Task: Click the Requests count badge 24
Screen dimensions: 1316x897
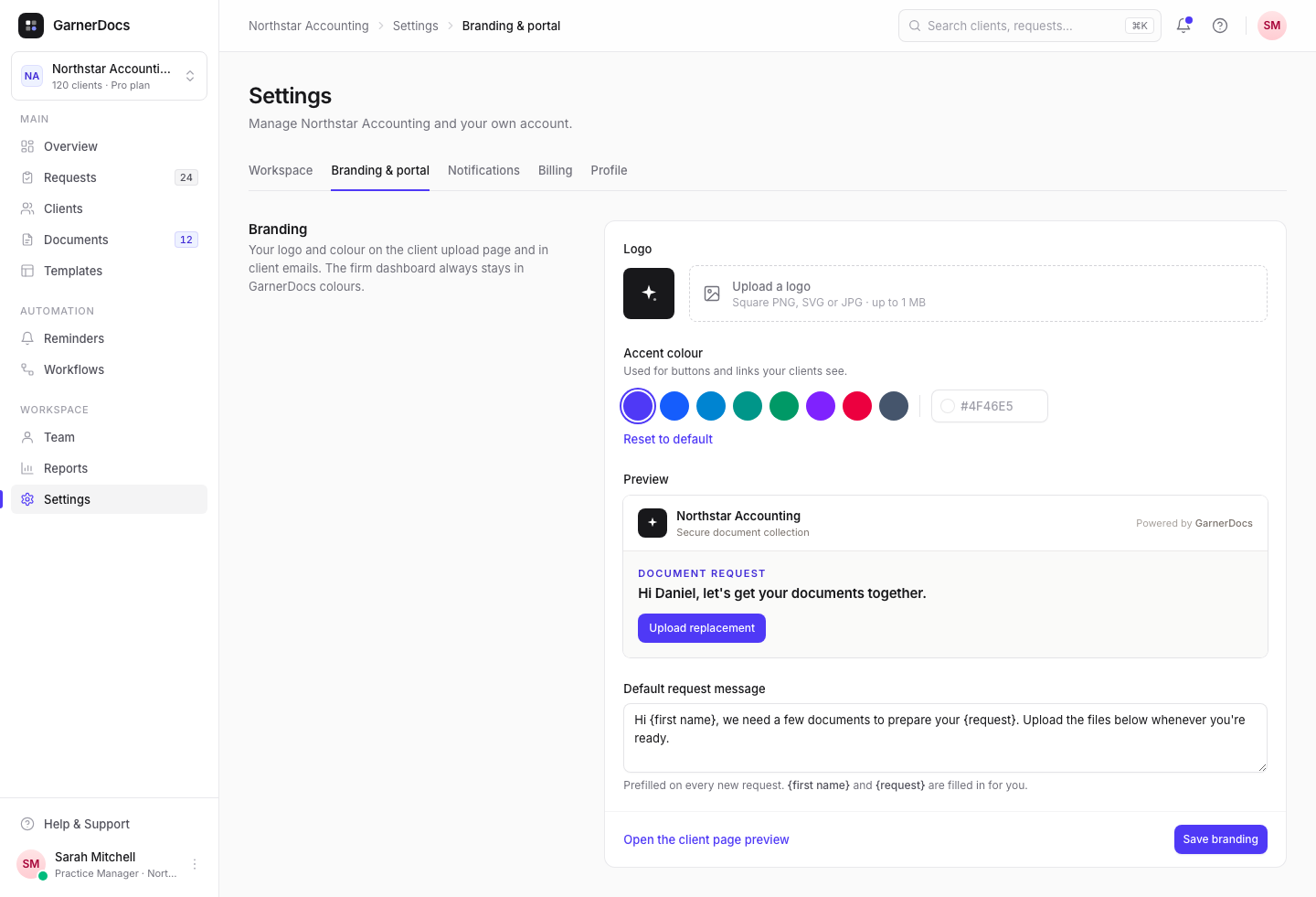Action: pos(186,177)
